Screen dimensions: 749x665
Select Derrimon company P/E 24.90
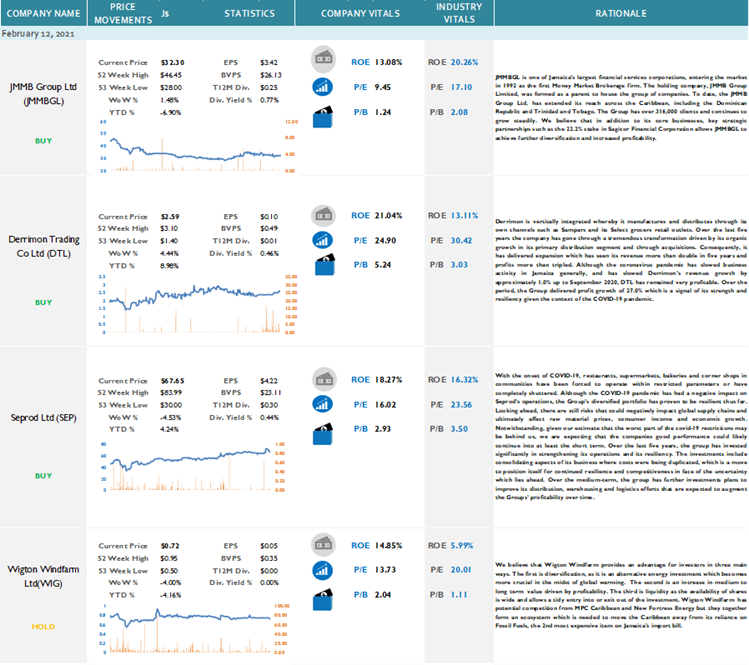pyautogui.click(x=385, y=240)
